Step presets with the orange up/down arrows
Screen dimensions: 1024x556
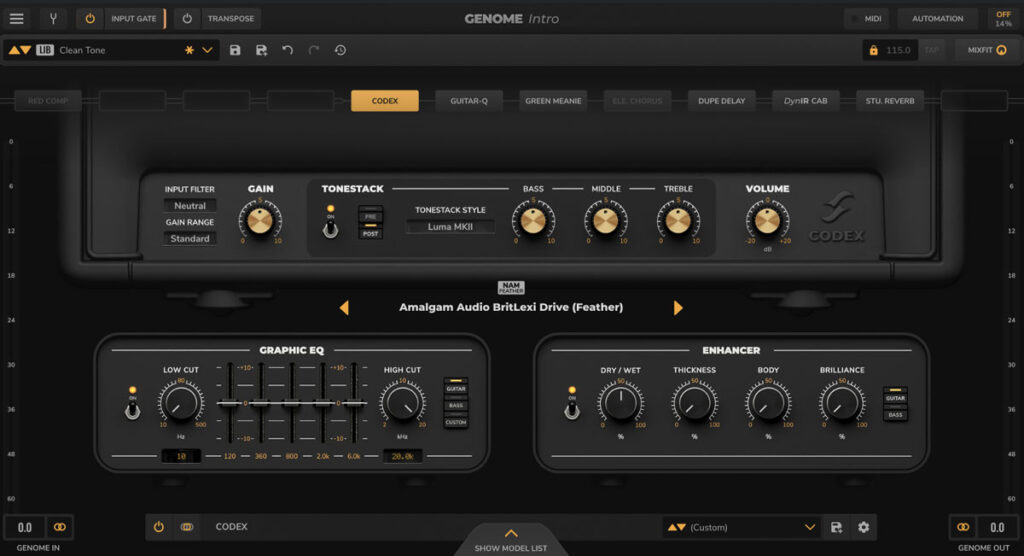[x=20, y=50]
